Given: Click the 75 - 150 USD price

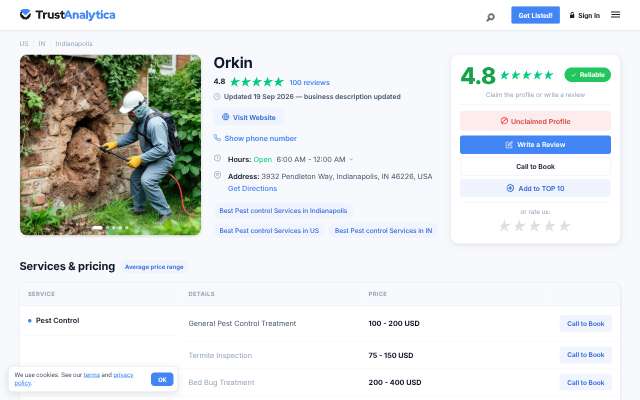Looking at the screenshot, I should tap(391, 356).
